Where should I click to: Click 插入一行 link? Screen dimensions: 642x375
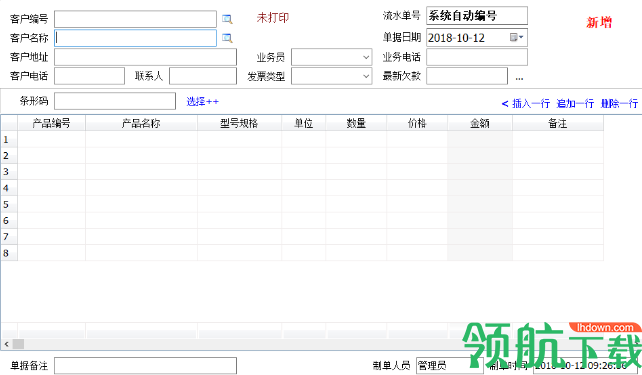pos(531,104)
